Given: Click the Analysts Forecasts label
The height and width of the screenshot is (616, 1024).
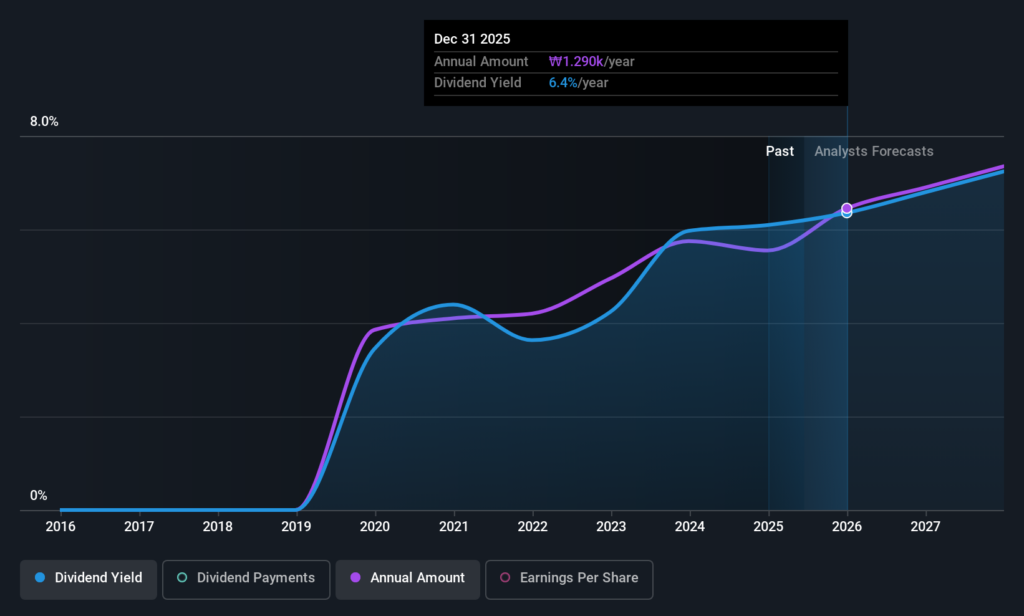Looking at the screenshot, I should (874, 151).
